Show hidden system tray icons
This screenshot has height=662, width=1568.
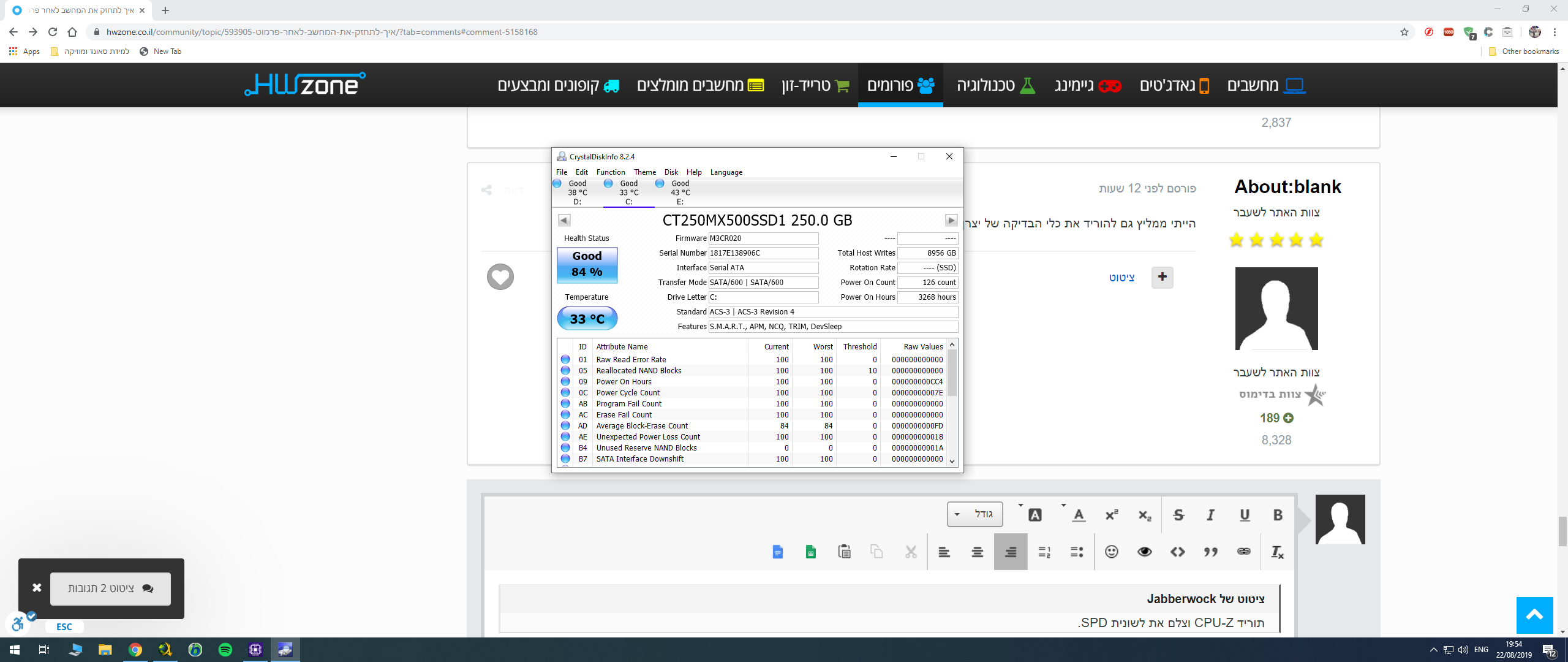[x=1433, y=650]
